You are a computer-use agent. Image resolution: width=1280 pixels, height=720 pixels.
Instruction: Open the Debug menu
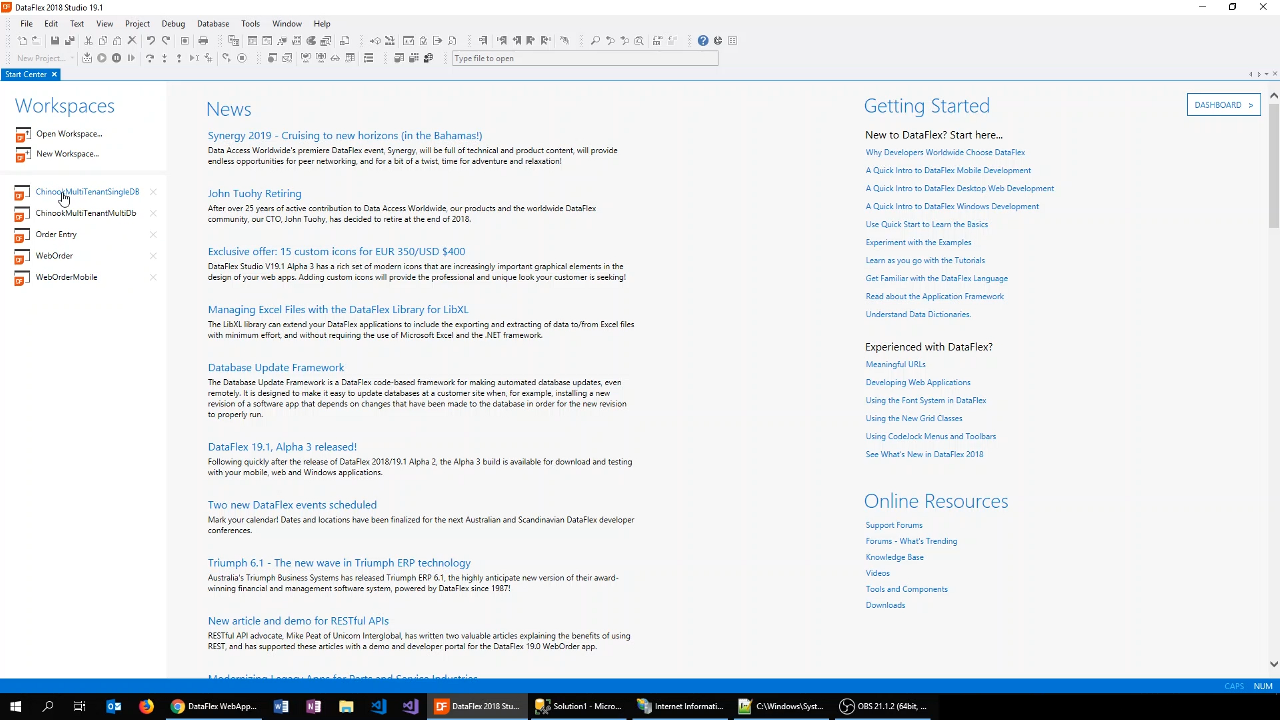[x=173, y=23]
